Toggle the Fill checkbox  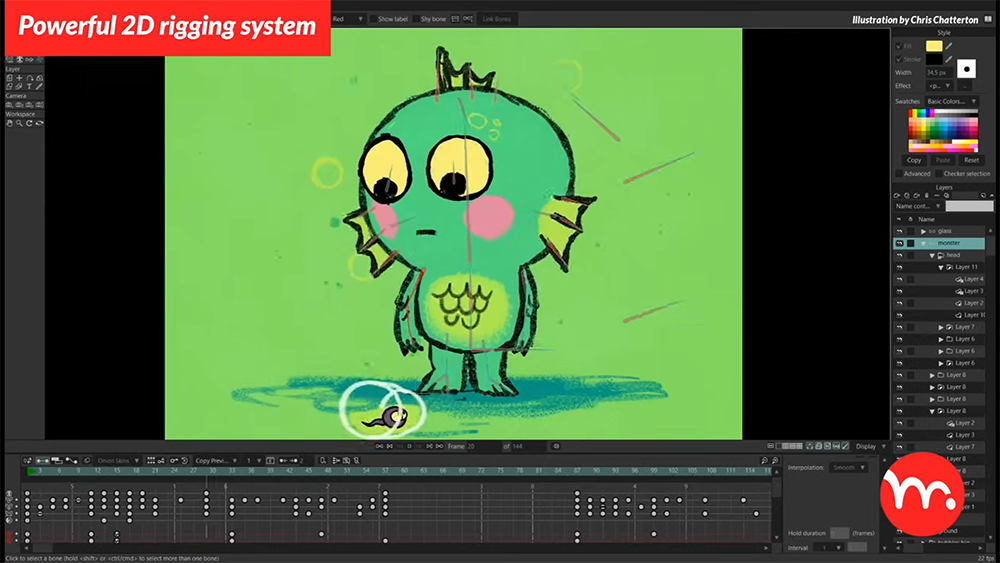pos(899,46)
